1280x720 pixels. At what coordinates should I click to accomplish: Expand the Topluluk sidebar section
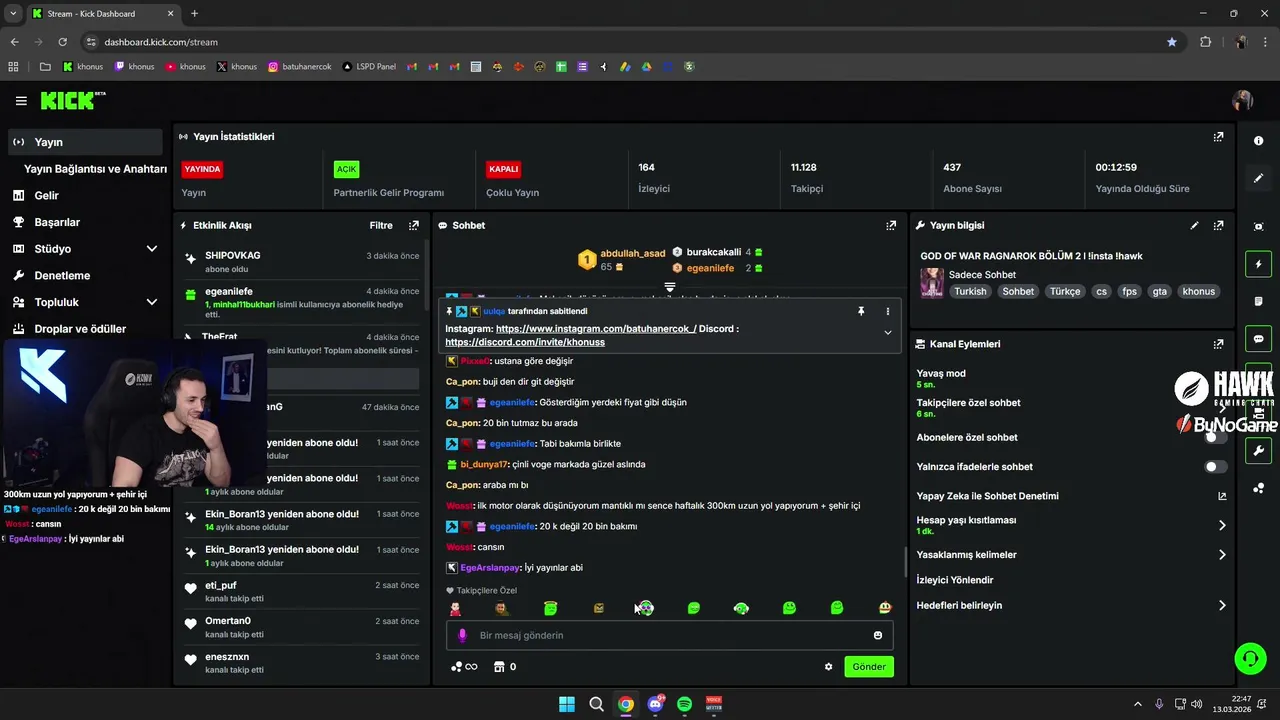pyautogui.click(x=152, y=302)
